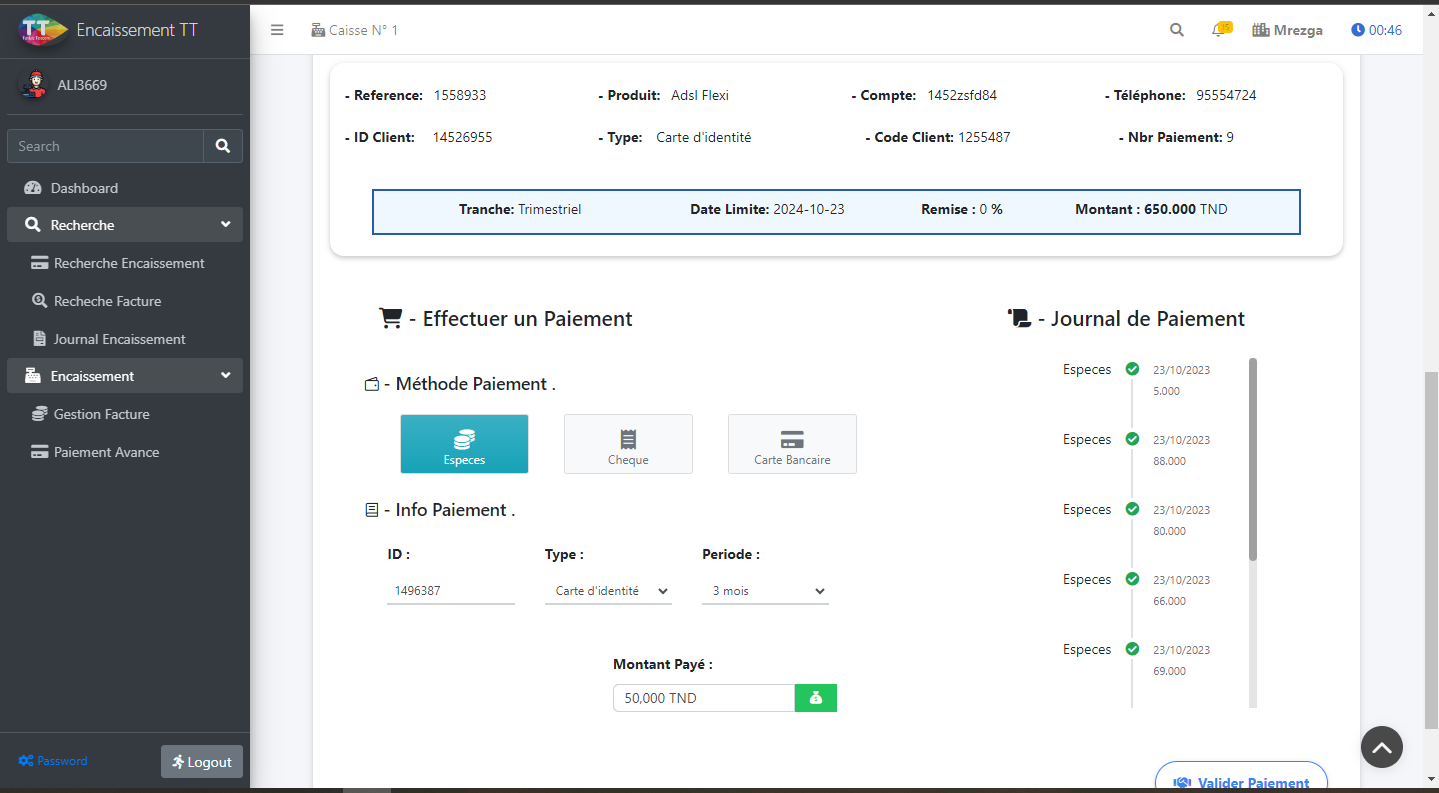Select Carte Bancaire payment method
Viewport: 1439px width, 793px height.
click(792, 444)
